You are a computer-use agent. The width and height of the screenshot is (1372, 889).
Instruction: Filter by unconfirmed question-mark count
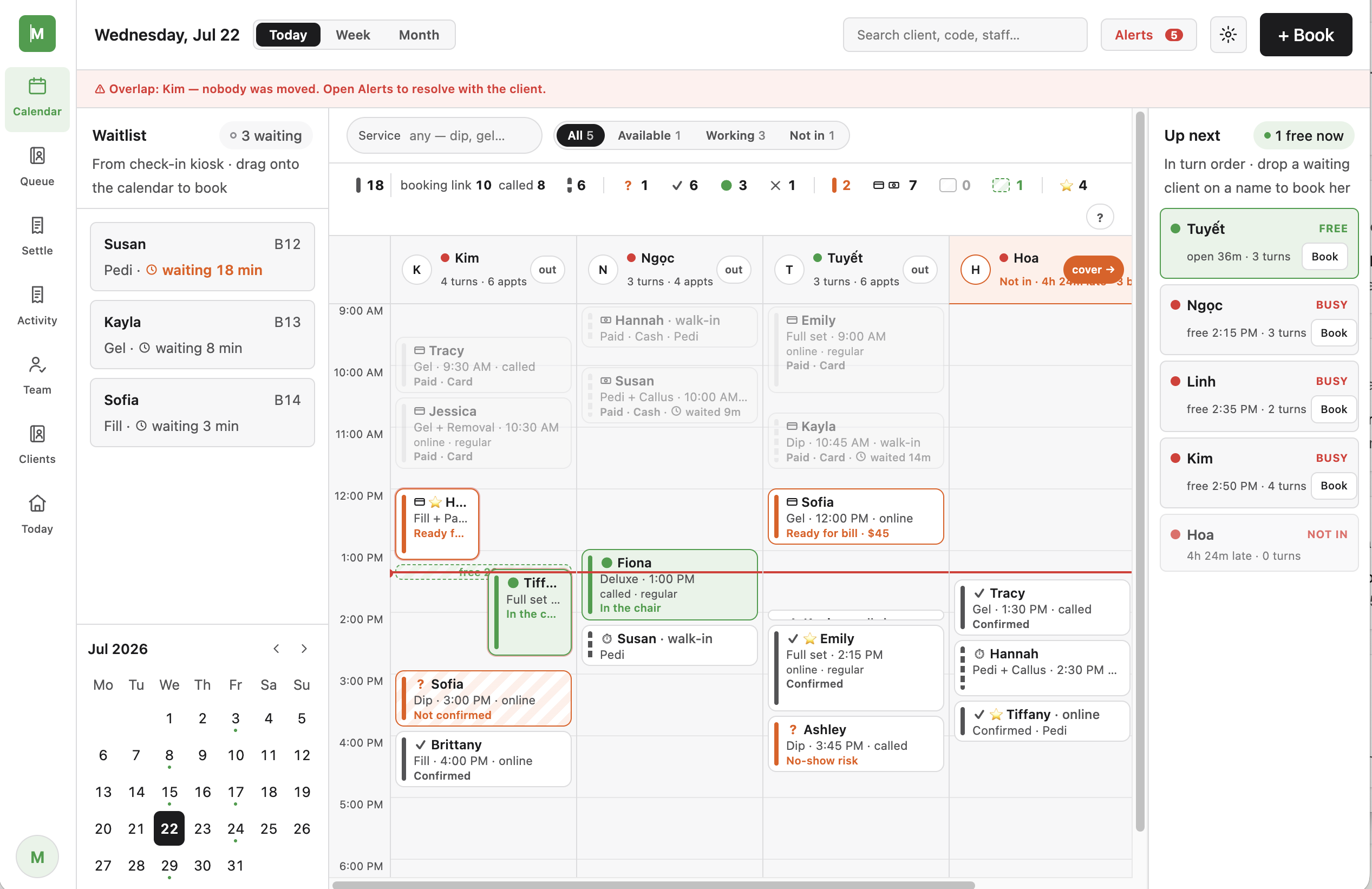pos(636,185)
